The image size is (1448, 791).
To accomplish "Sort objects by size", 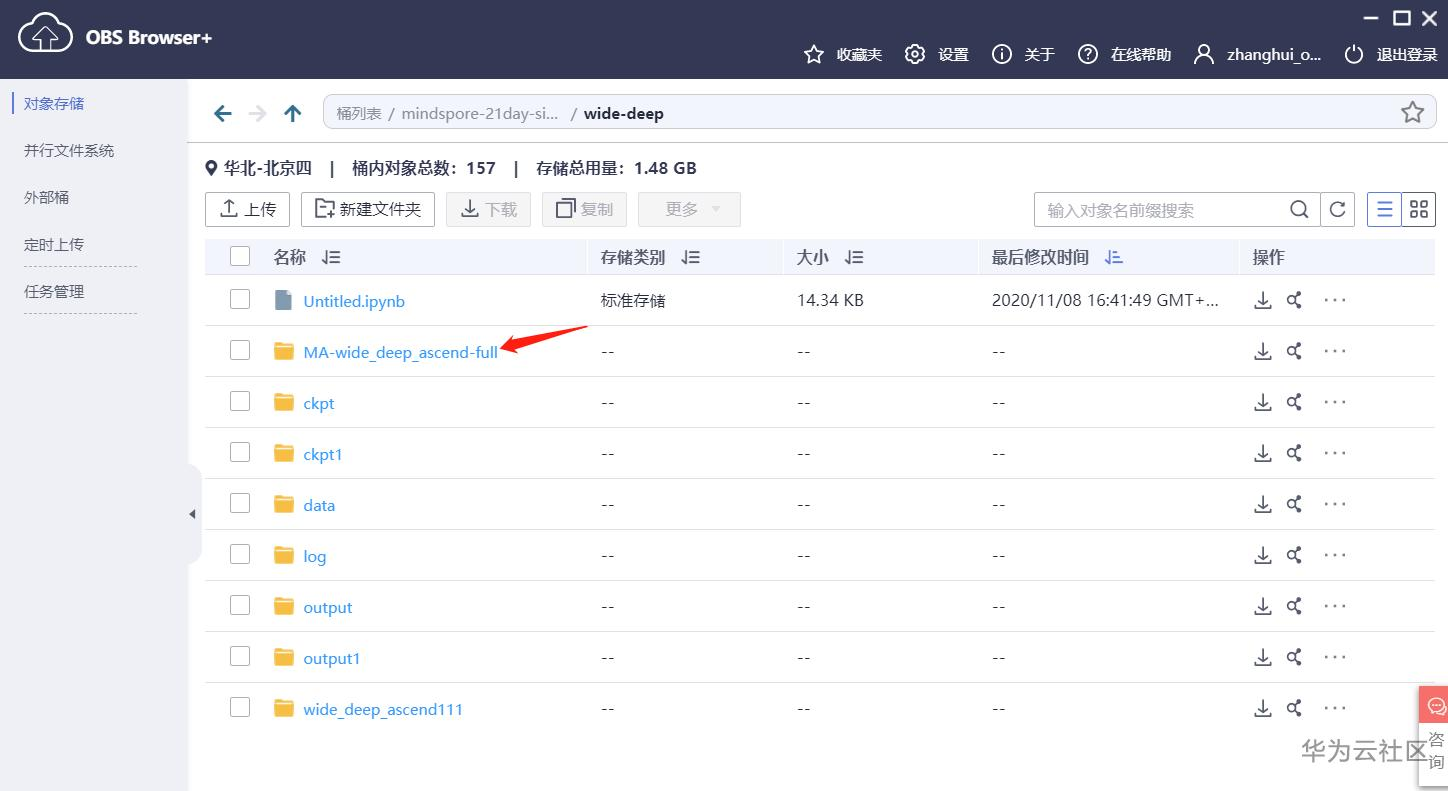I will (x=853, y=258).
